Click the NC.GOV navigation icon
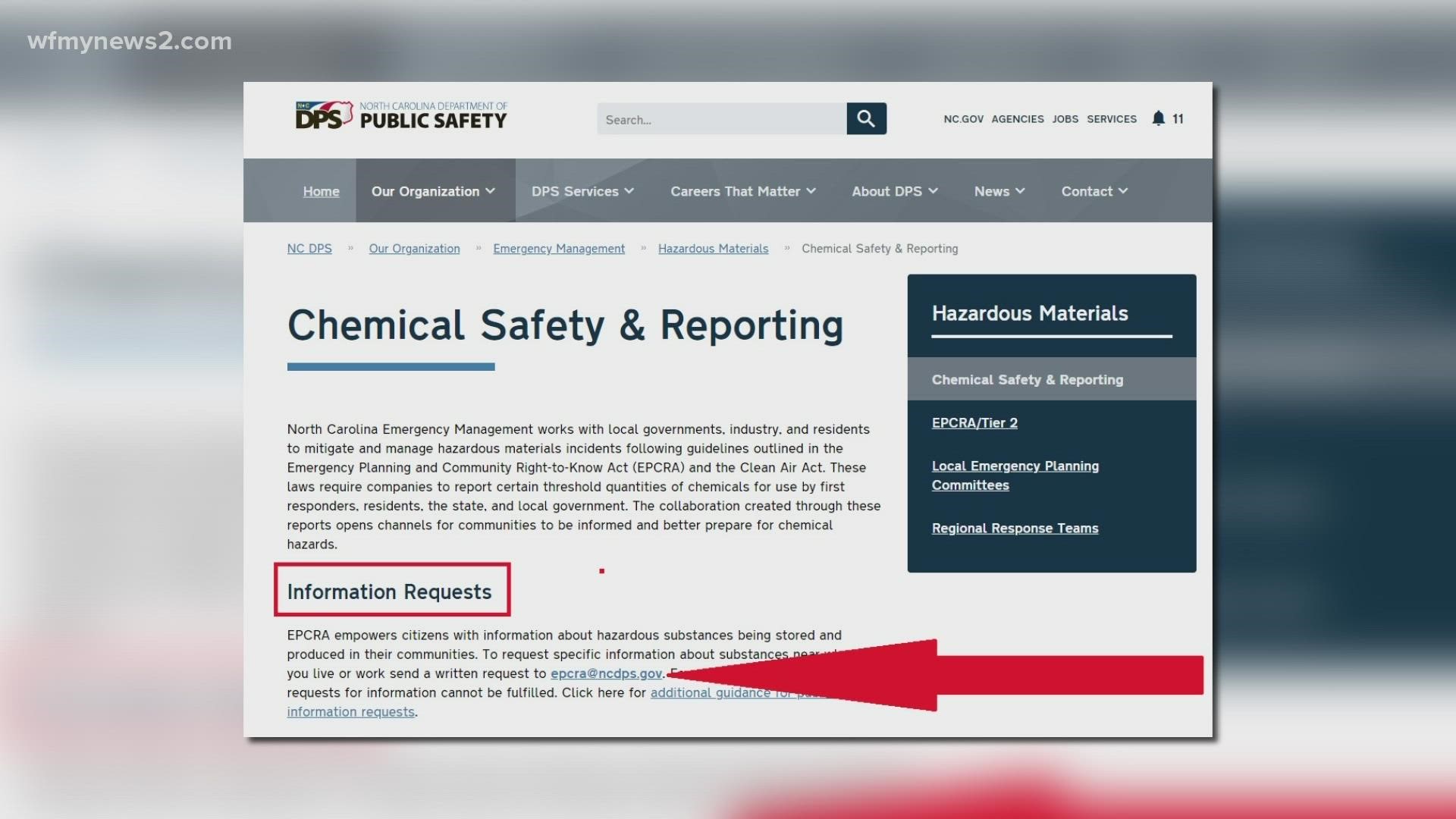Screen dimensions: 1456x819 pyautogui.click(x=963, y=118)
